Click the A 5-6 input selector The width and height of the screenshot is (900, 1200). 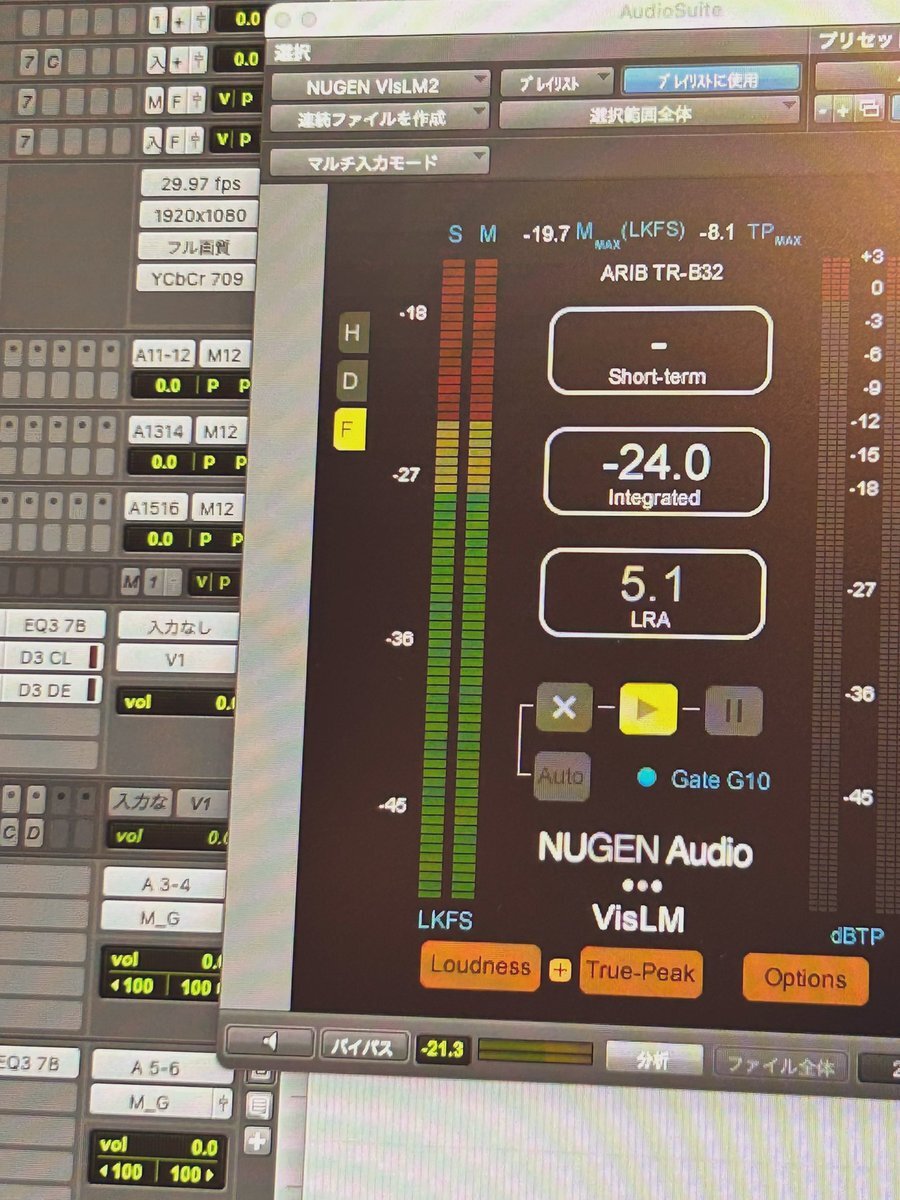tap(161, 1066)
